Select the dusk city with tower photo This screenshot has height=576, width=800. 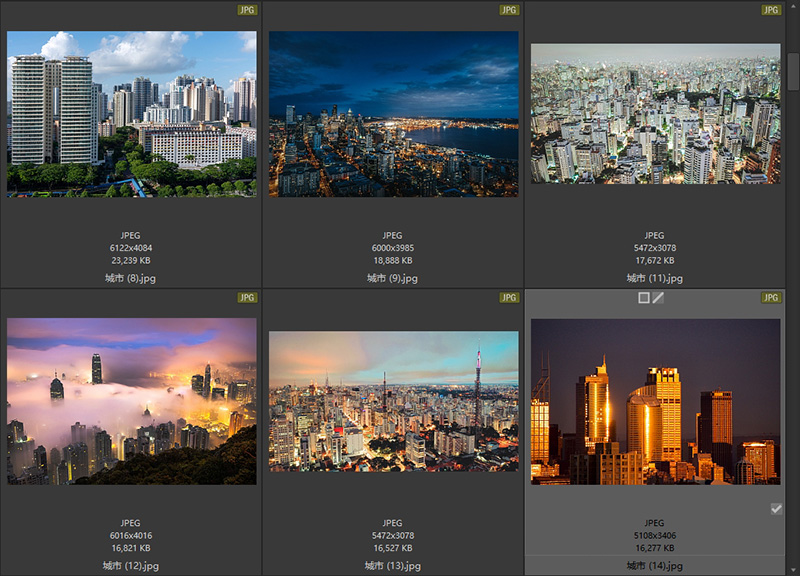393,401
